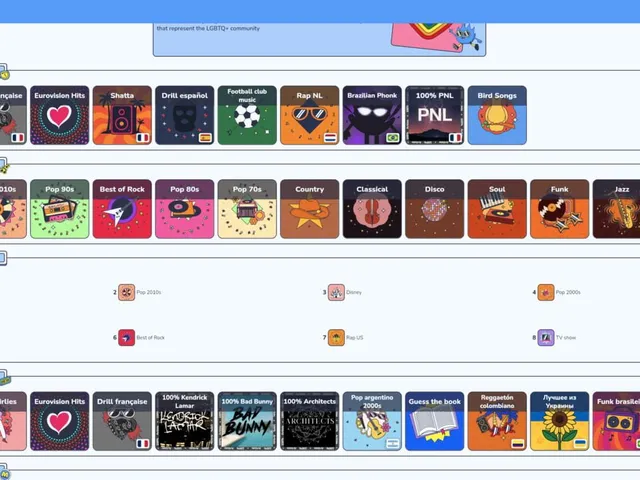
Task: Open the Bird Songs playlist card
Action: [497, 115]
